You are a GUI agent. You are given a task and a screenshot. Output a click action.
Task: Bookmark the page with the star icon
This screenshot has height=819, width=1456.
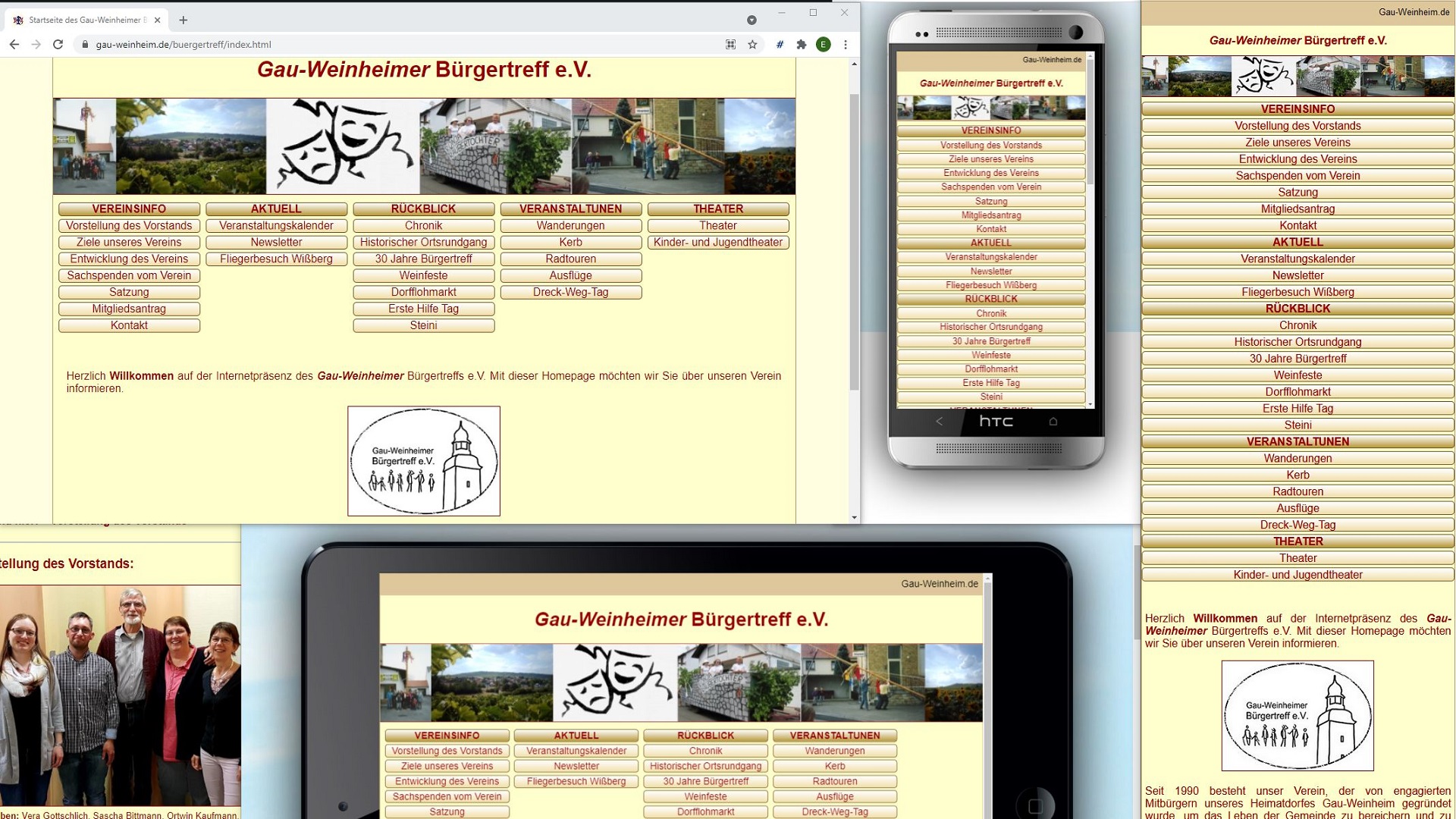pos(752,45)
